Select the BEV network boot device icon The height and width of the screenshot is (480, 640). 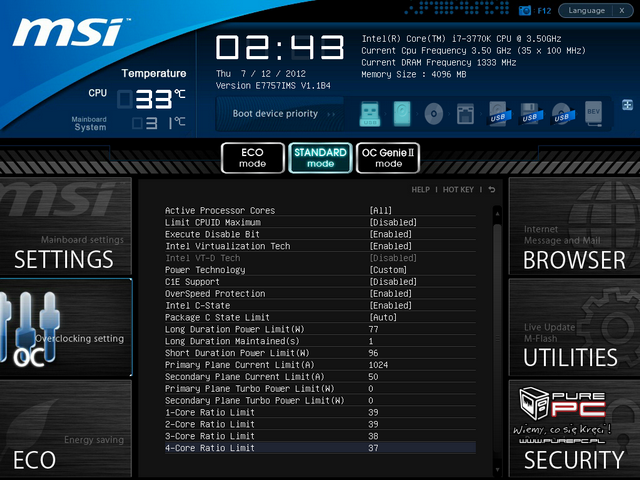593,113
